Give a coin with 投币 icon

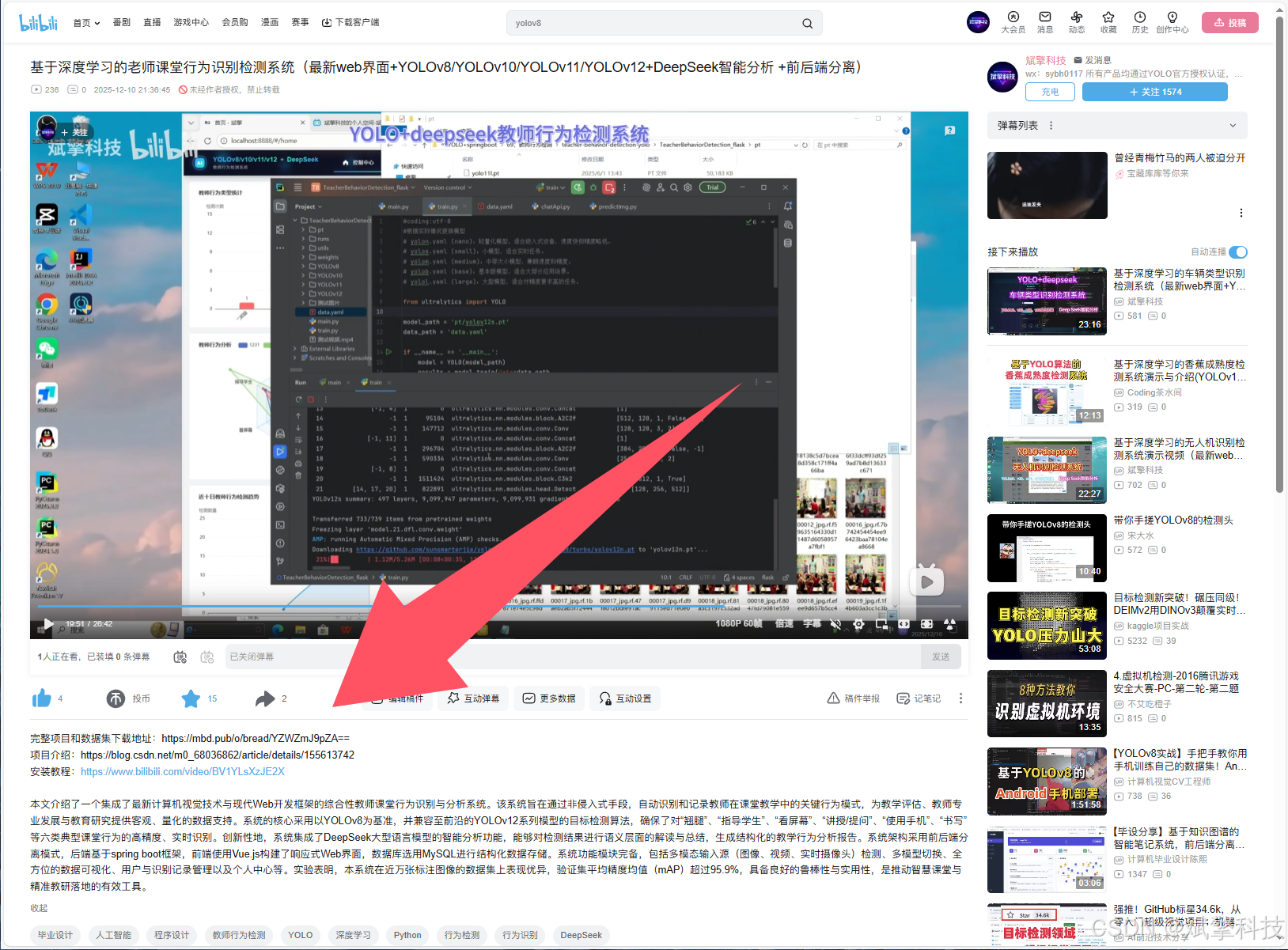tap(116, 698)
